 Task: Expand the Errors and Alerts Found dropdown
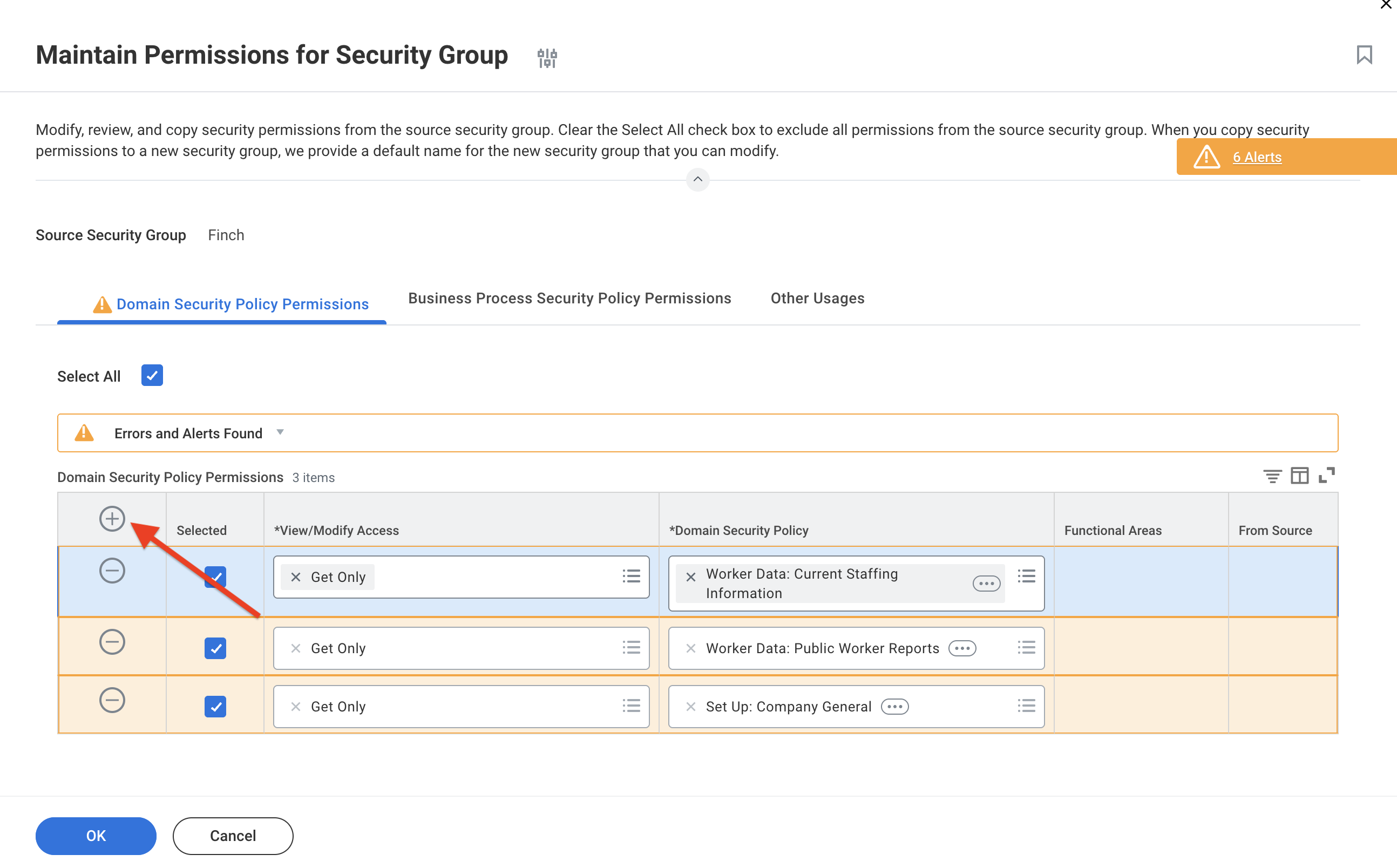[x=280, y=432]
